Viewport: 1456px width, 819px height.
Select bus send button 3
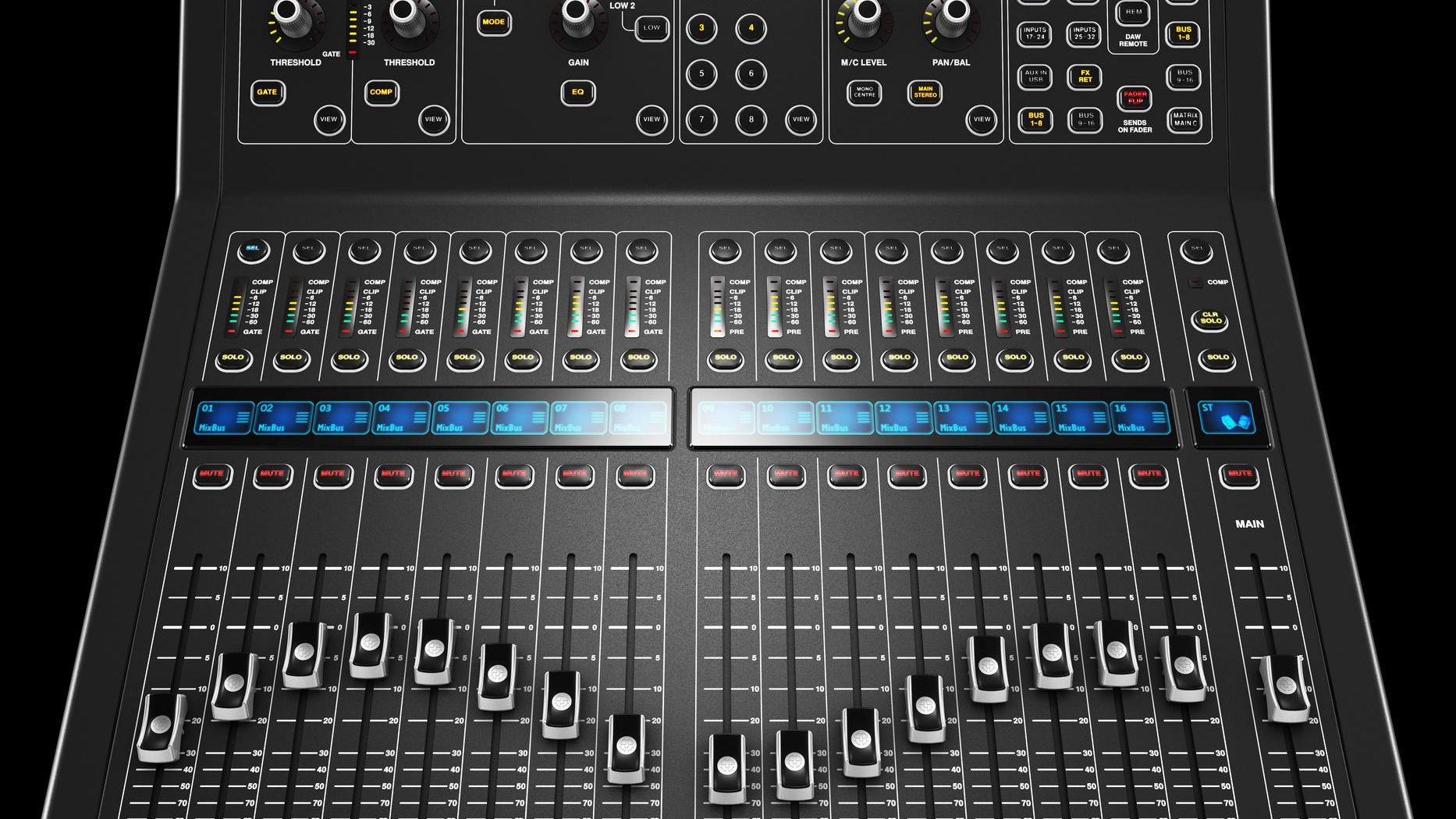[x=701, y=28]
